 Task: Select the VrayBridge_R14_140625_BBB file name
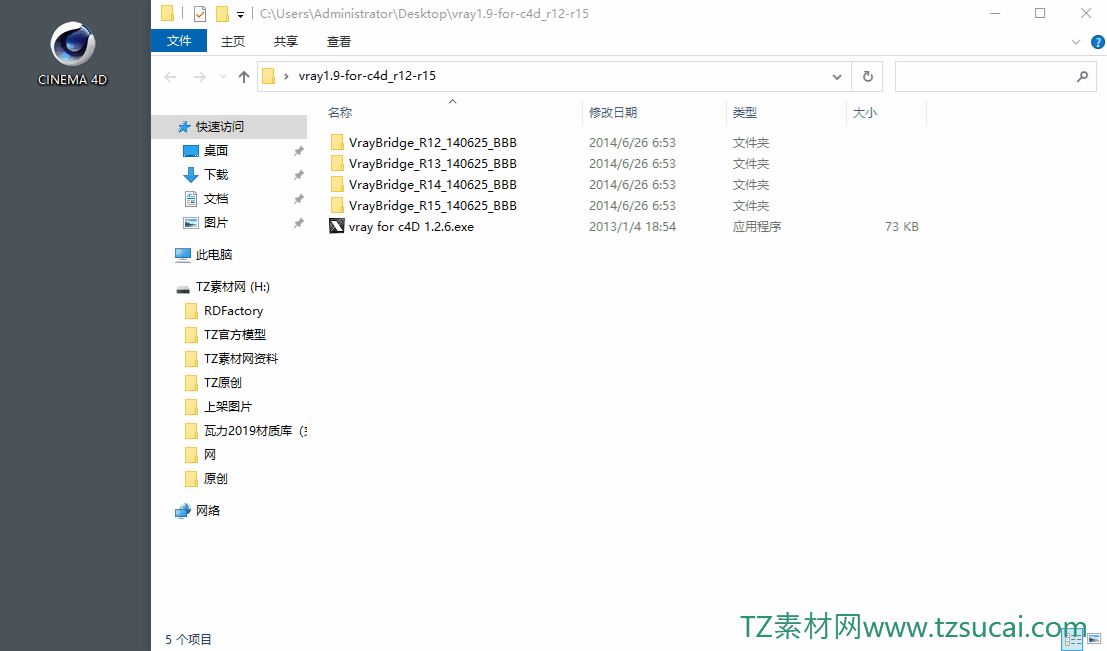coord(433,185)
